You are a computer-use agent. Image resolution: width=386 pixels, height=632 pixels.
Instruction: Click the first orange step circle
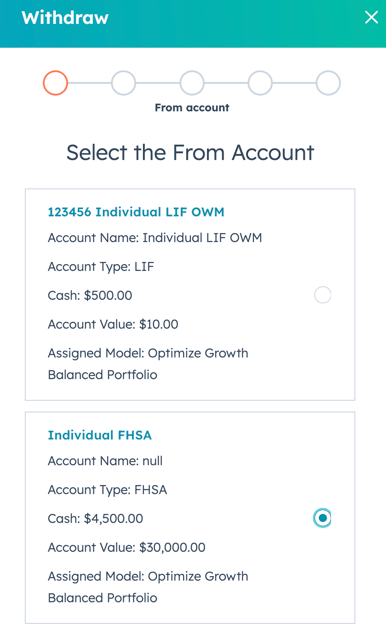(55, 83)
